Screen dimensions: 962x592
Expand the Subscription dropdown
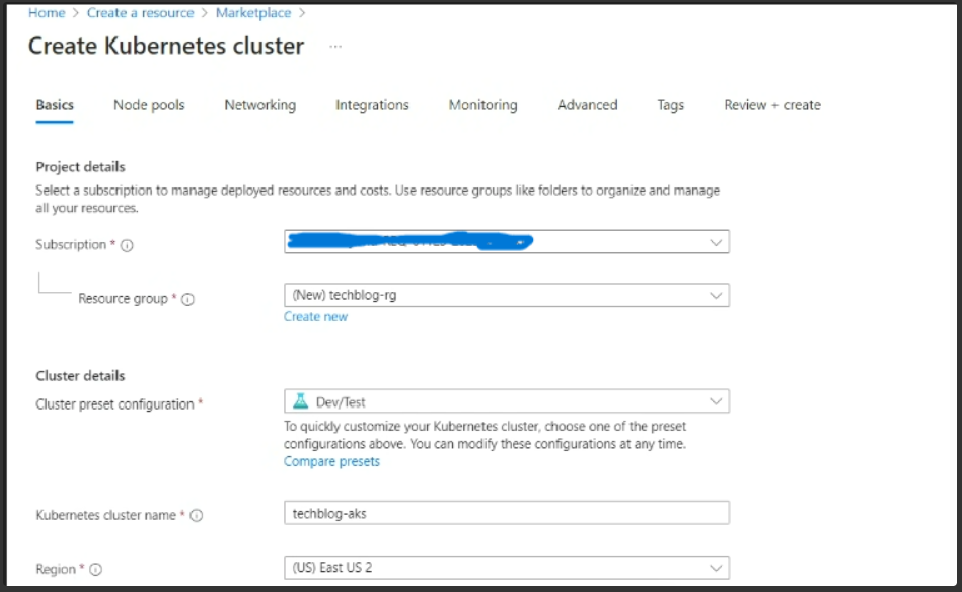tap(507, 242)
